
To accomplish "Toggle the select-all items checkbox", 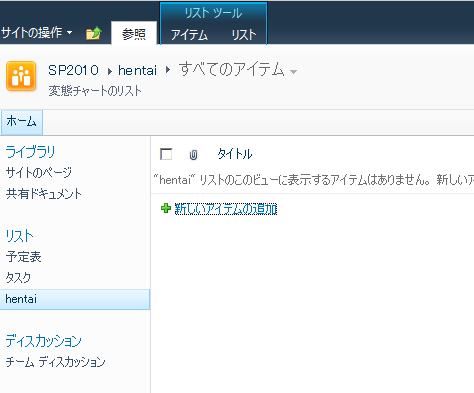I will 166,154.
